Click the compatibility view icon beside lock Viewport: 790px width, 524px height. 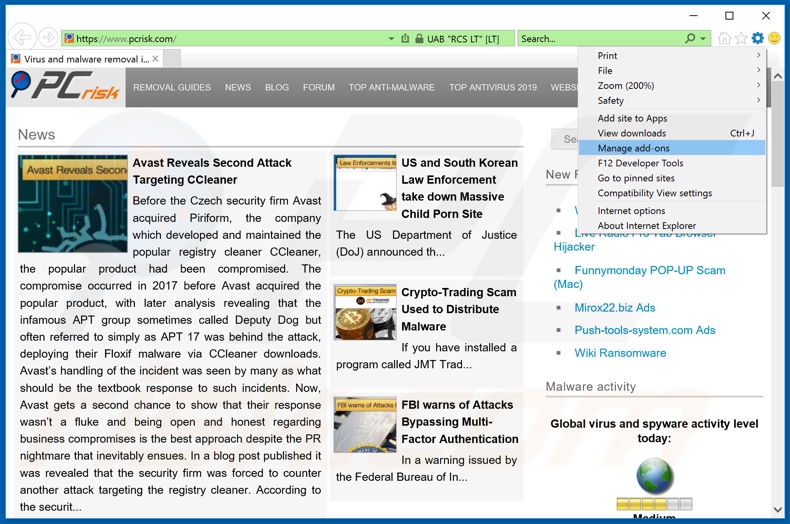tap(405, 38)
